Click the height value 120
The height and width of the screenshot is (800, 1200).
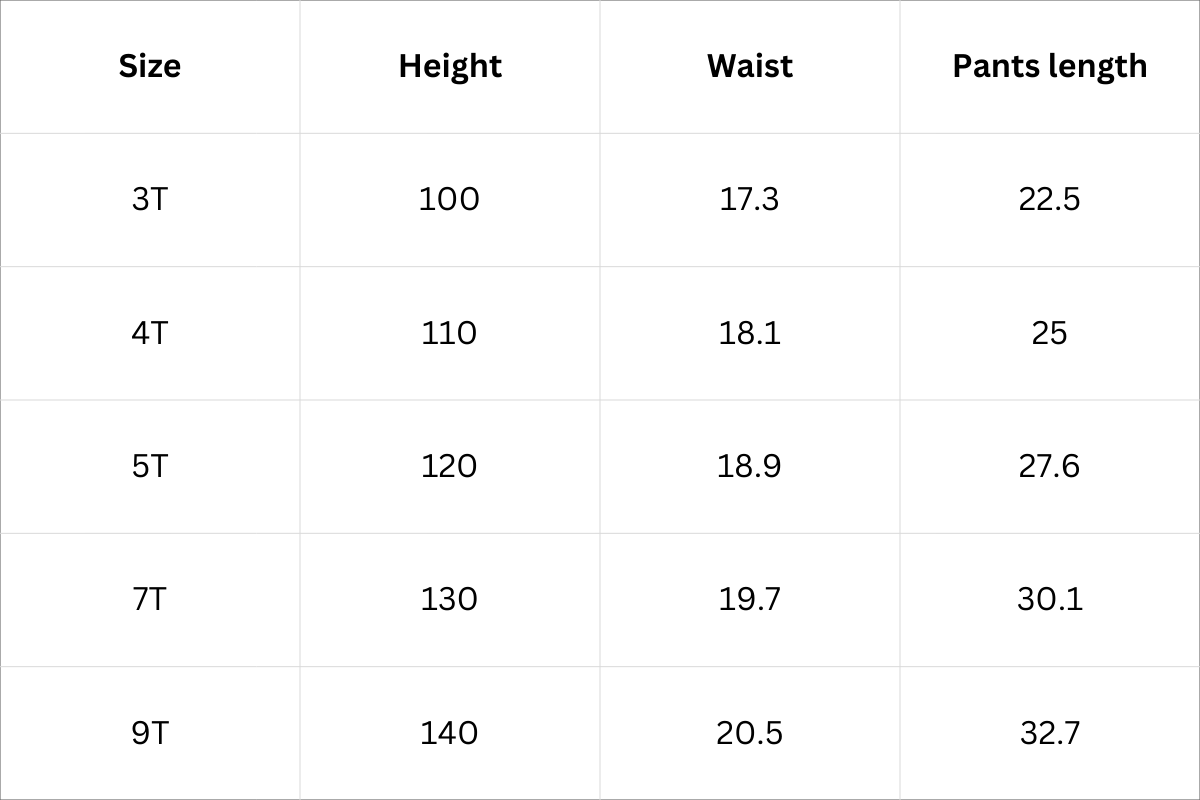[449, 466]
